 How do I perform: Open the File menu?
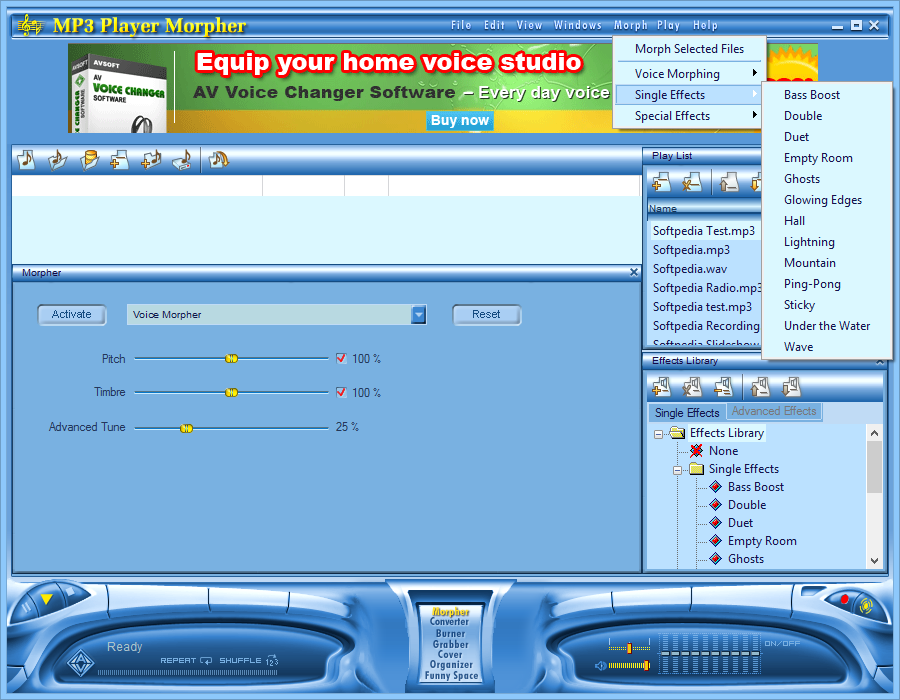[x=461, y=25]
